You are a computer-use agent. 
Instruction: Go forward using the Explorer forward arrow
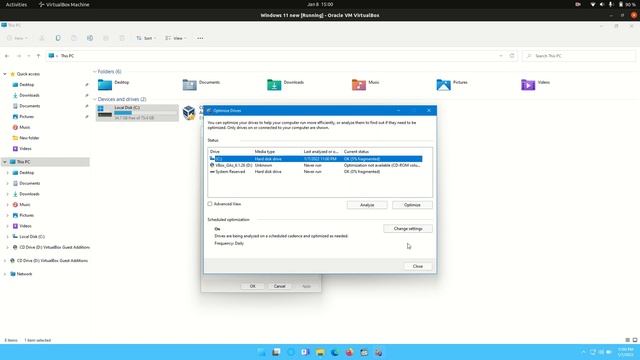click(x=19, y=56)
